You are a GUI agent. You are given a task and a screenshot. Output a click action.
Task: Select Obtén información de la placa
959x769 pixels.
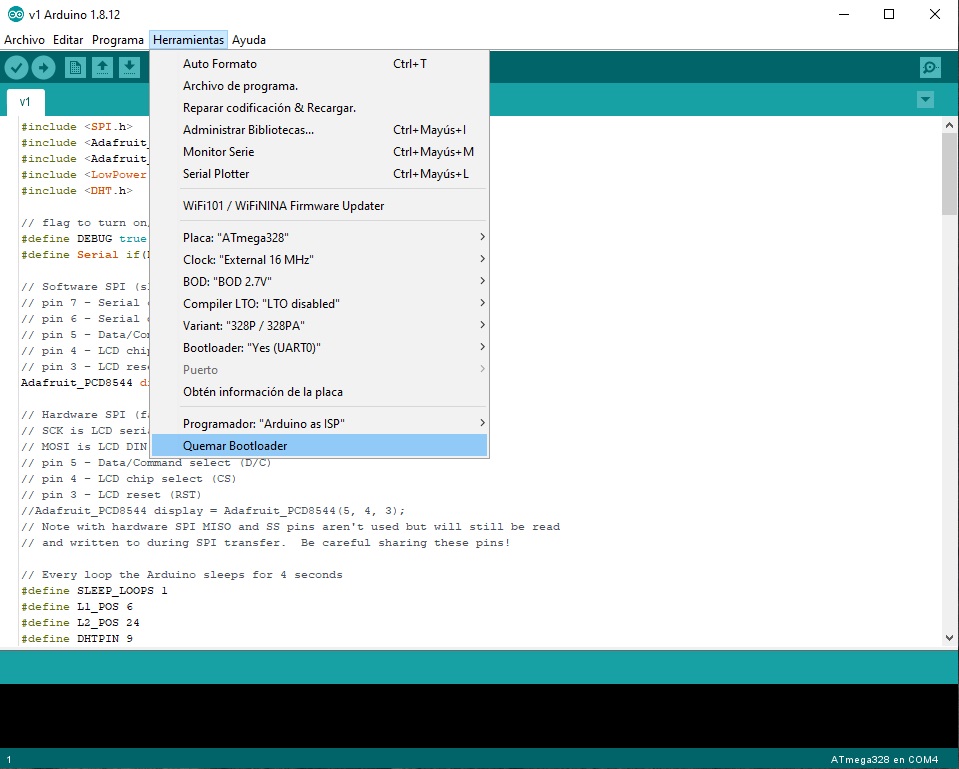319,392
